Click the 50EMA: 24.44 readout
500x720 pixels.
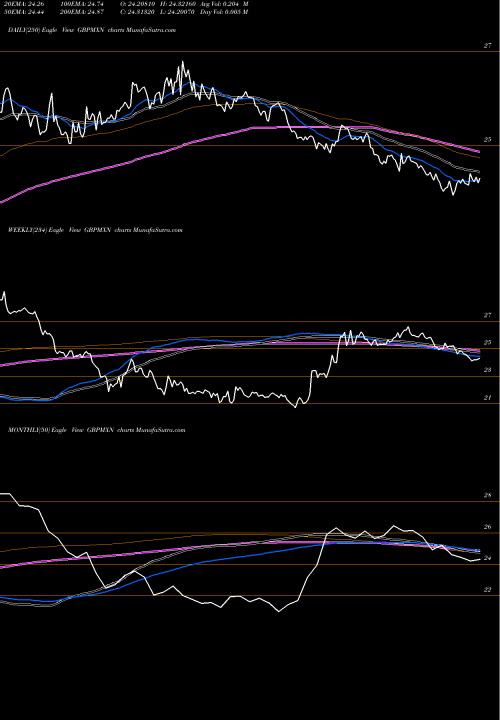pos(22,12)
